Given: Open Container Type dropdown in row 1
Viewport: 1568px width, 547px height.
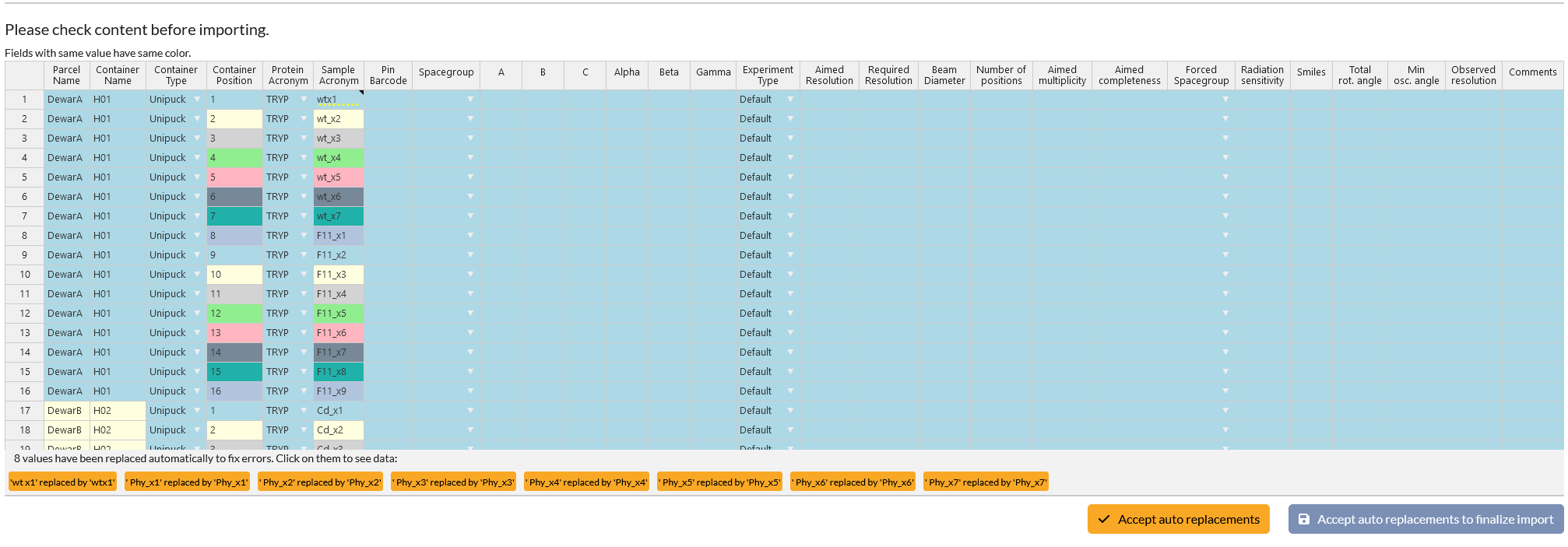Looking at the screenshot, I should tap(197, 100).
